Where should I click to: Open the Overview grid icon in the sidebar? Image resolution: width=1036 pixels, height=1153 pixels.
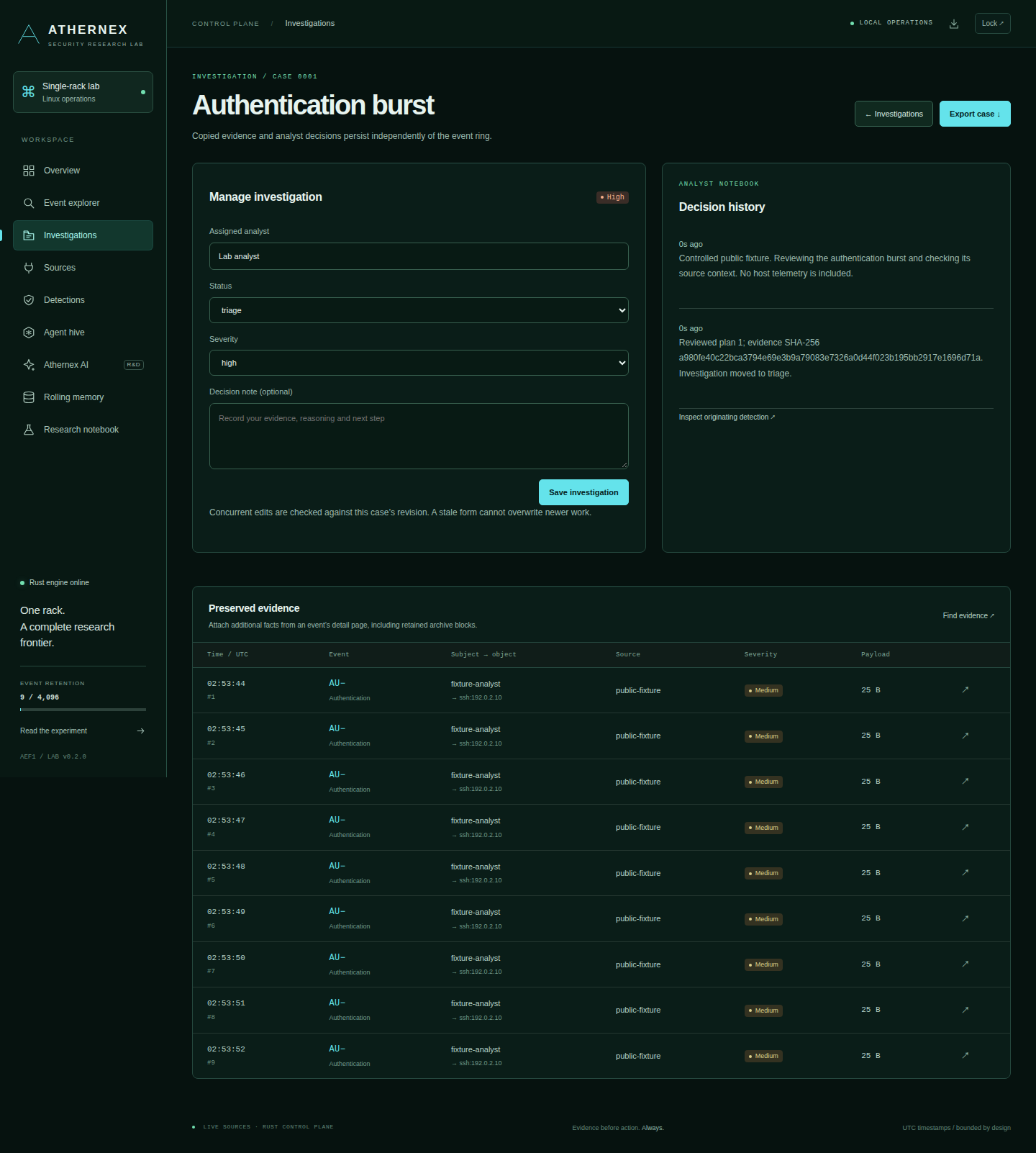pos(29,171)
